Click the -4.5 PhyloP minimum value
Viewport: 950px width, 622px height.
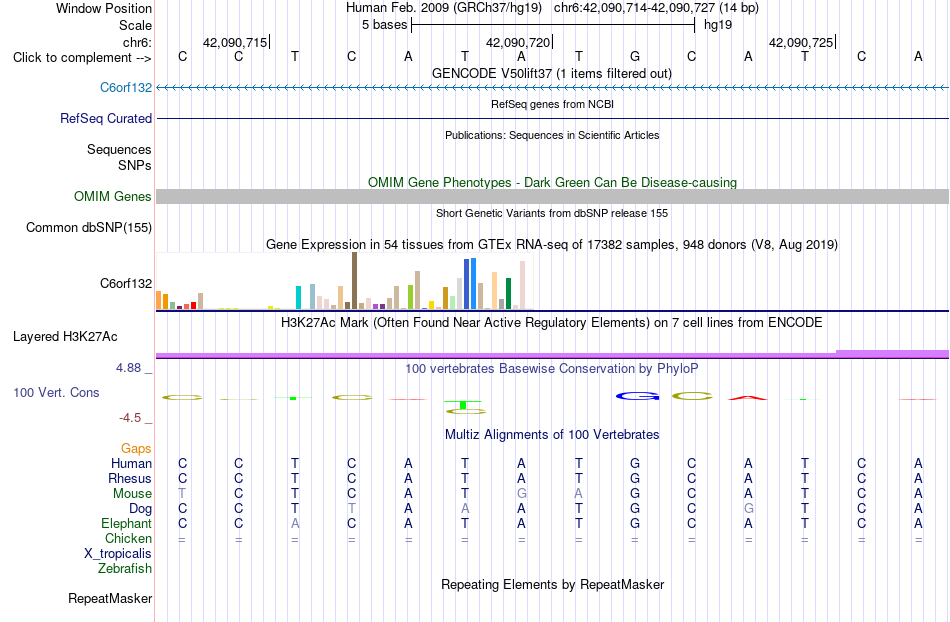coord(130,417)
